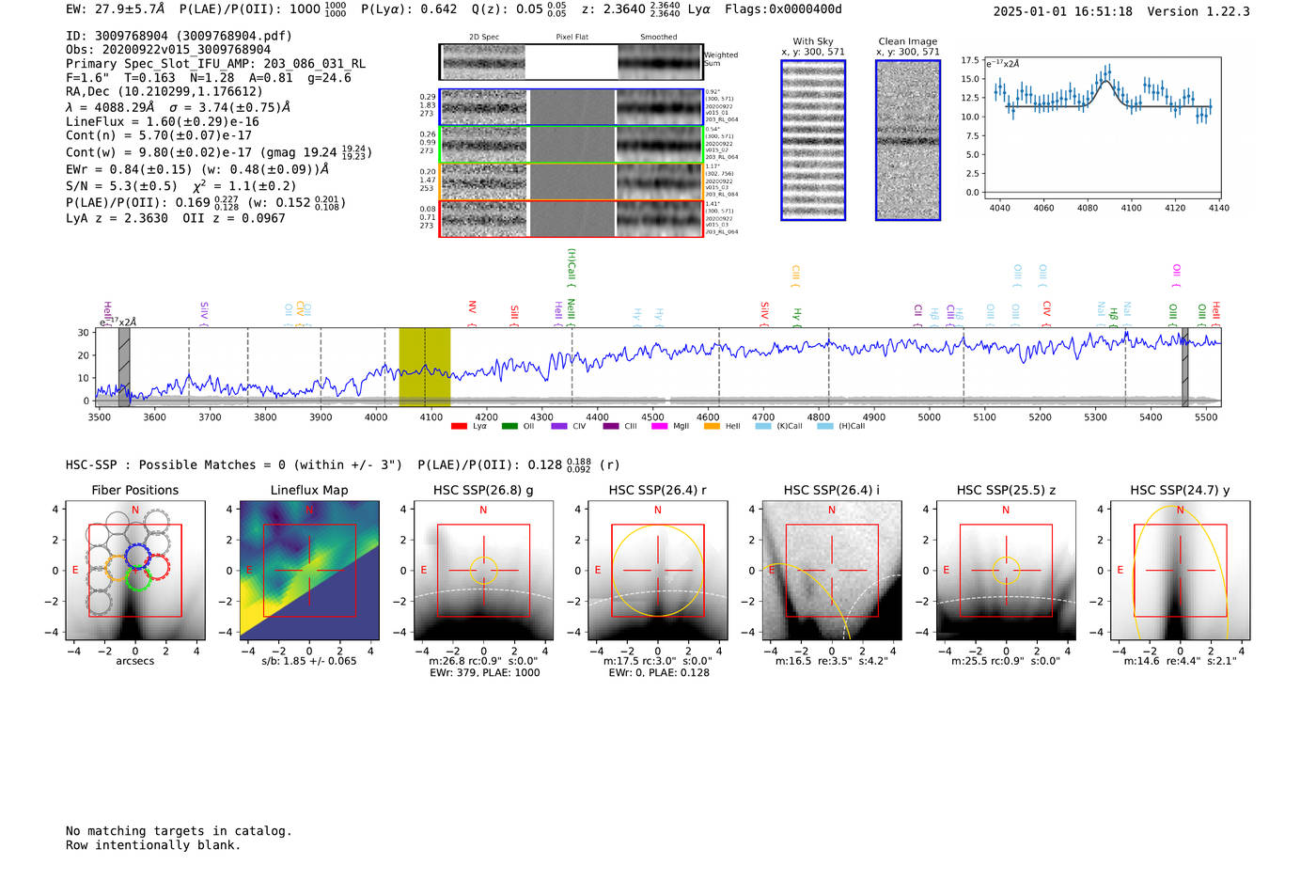1316x896 pixels.
Task: Click the gray hatched region near 3550 Å
Action: tap(124, 367)
